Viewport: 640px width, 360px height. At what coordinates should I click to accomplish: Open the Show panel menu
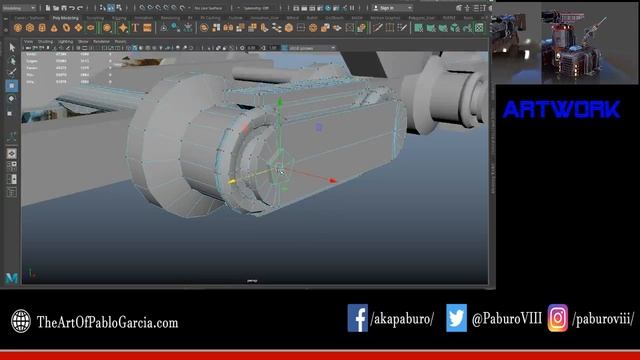click(x=83, y=42)
